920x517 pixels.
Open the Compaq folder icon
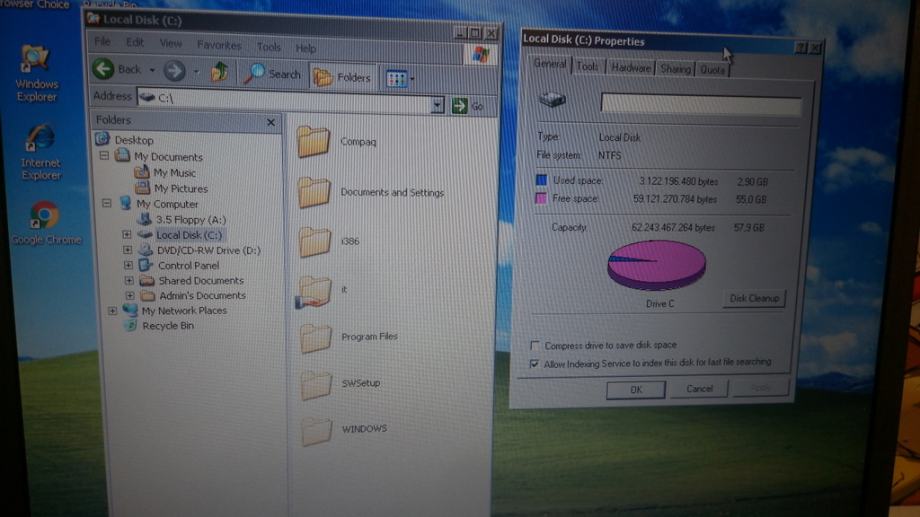[x=314, y=142]
